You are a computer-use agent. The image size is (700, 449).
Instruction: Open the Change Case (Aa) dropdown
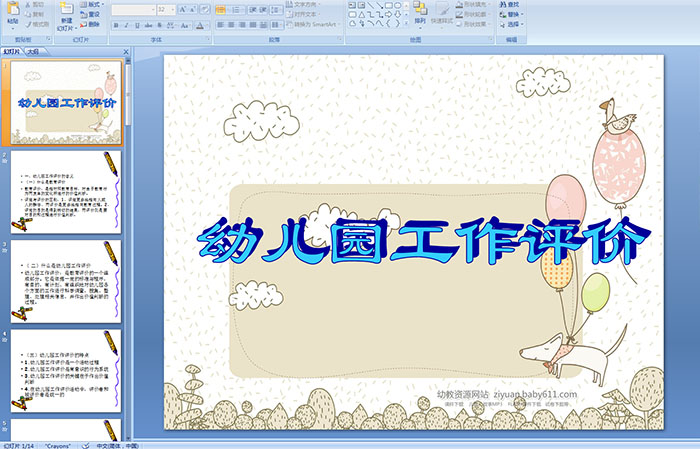(x=185, y=25)
